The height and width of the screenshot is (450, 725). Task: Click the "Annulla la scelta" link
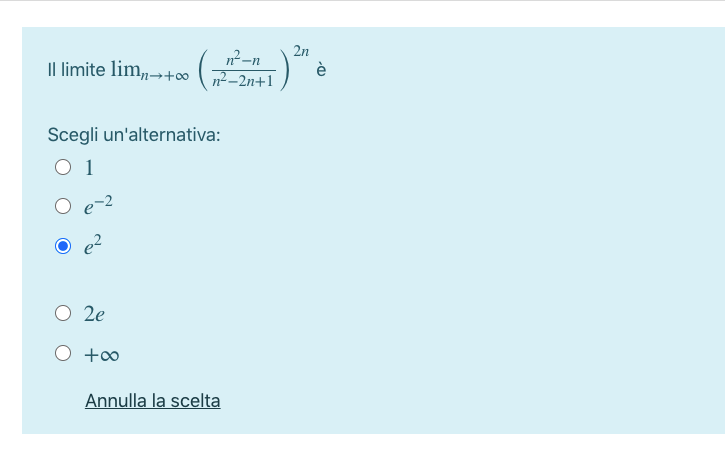(x=152, y=401)
